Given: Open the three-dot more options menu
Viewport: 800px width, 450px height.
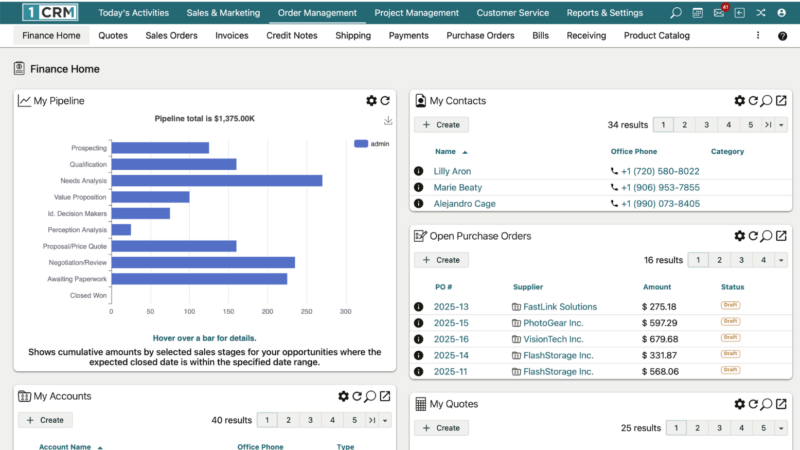Looking at the screenshot, I should tap(757, 35).
